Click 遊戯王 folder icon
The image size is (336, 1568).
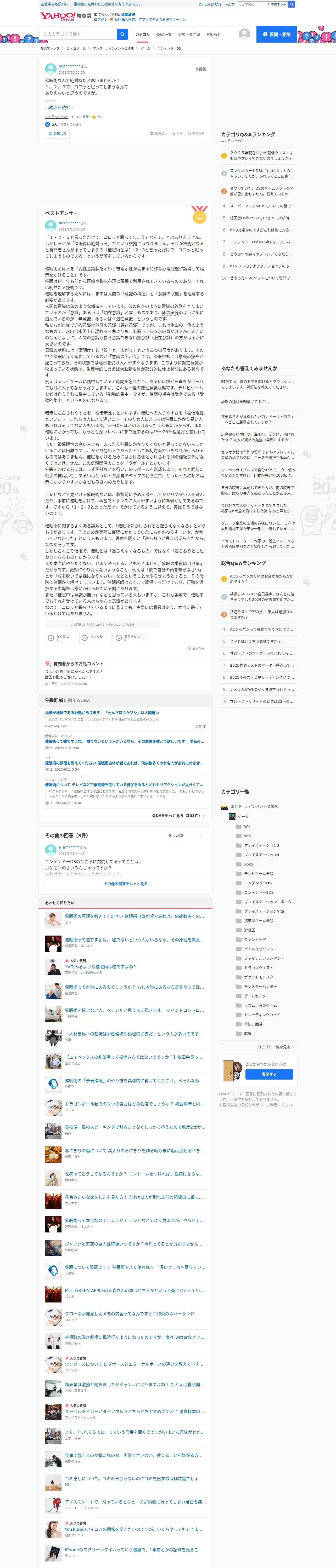click(239, 930)
